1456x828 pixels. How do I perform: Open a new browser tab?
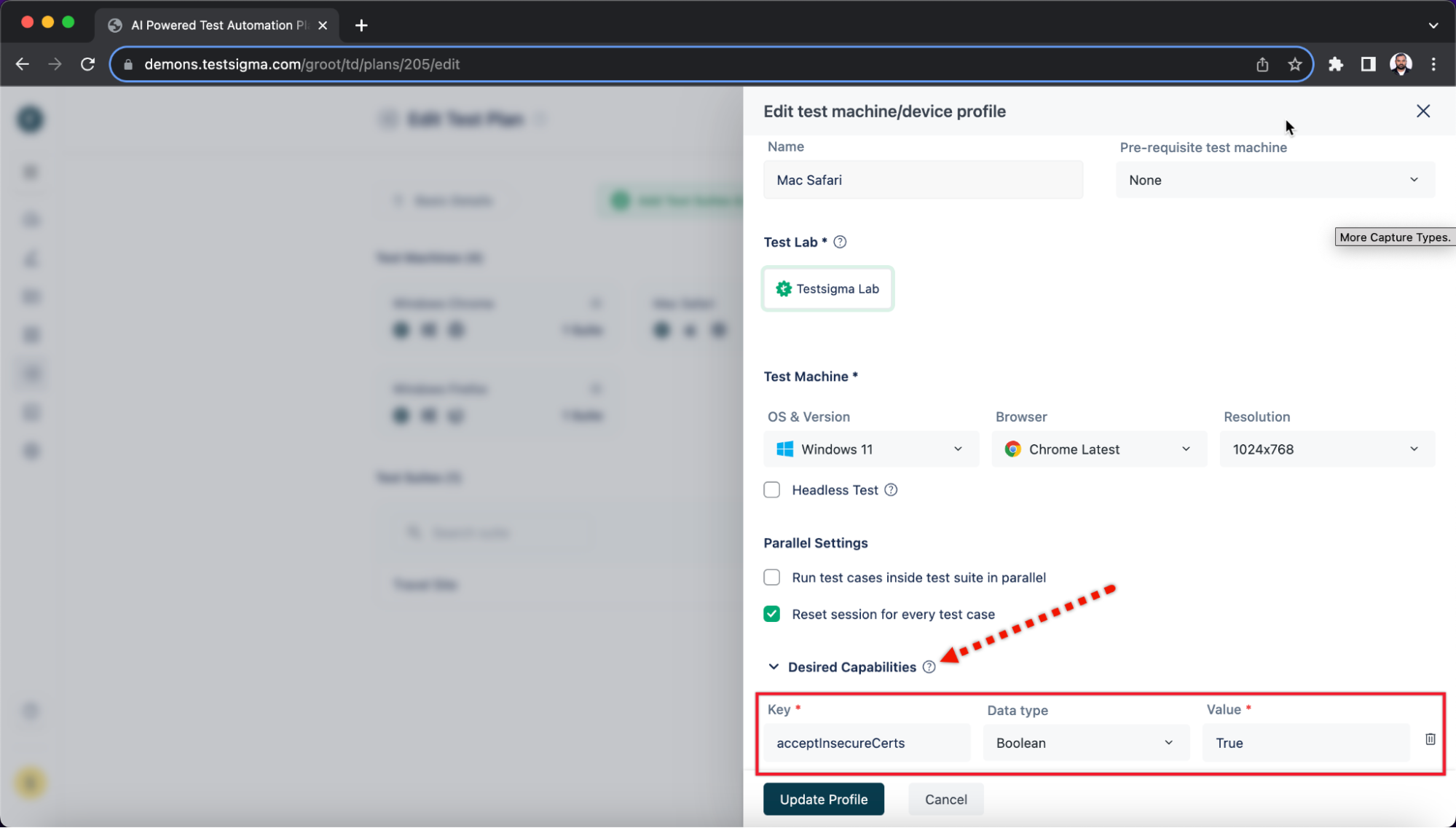361,25
